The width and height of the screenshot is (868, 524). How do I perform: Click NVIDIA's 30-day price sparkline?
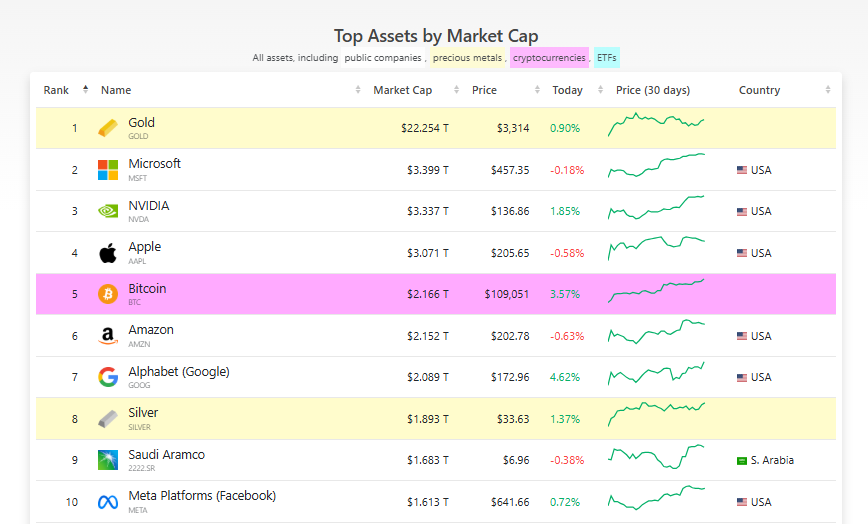point(656,207)
